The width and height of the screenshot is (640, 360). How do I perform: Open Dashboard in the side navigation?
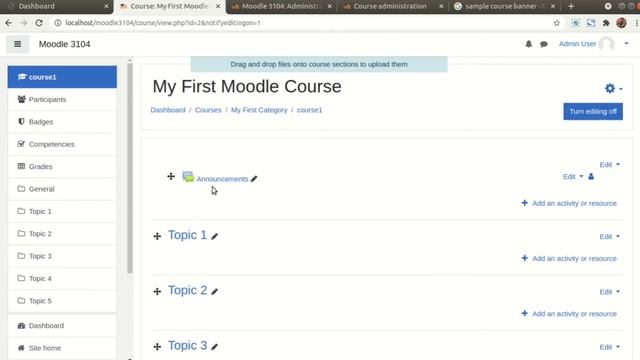click(62, 326)
